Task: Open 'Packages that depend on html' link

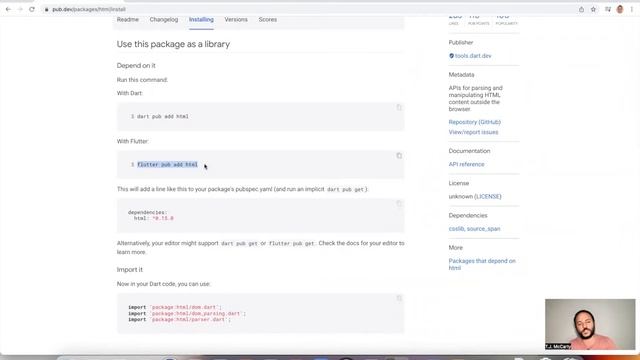Action: click(482, 264)
